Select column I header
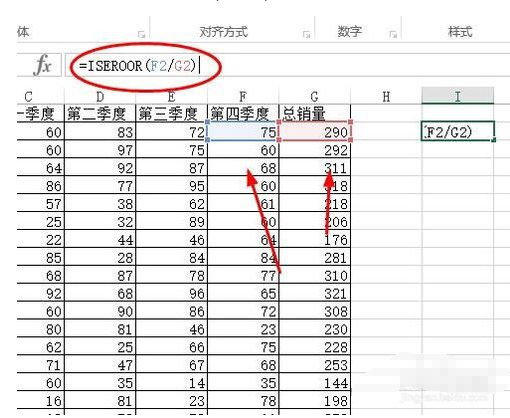Viewport: 510px width, 418px height. (458, 96)
